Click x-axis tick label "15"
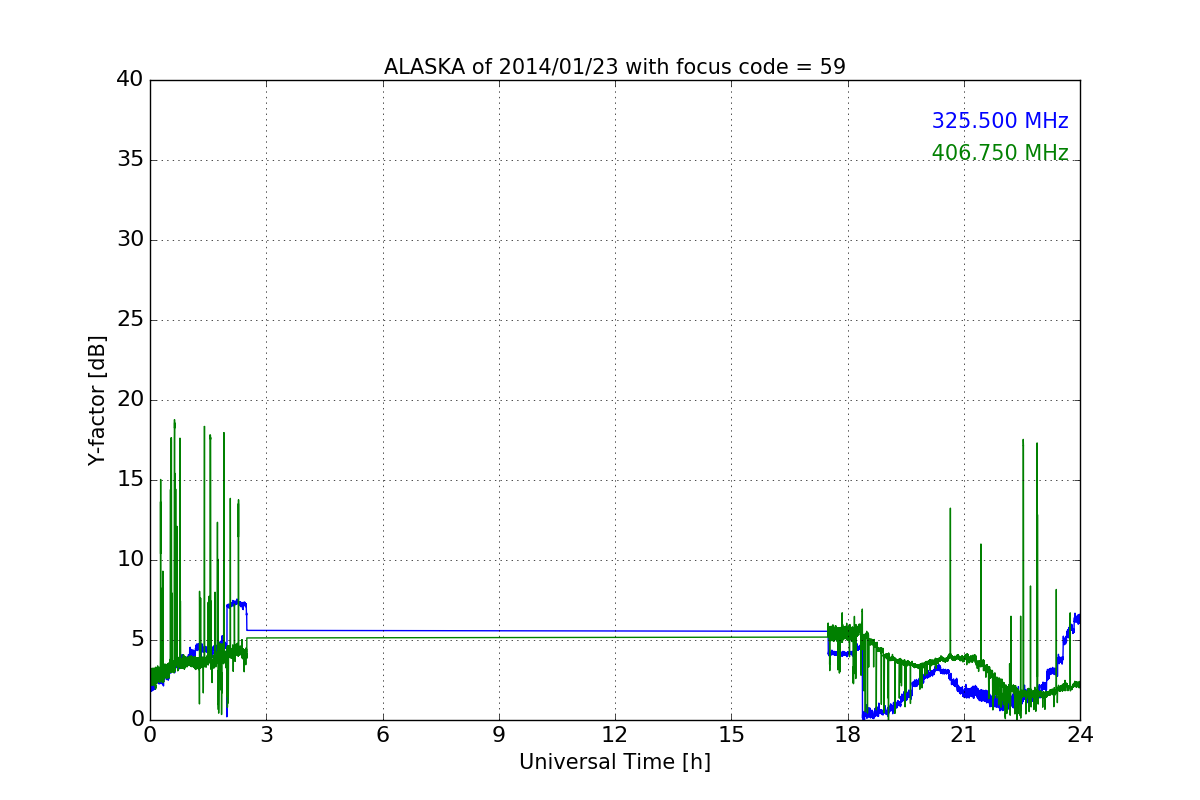The image size is (1200, 800). (x=731, y=735)
